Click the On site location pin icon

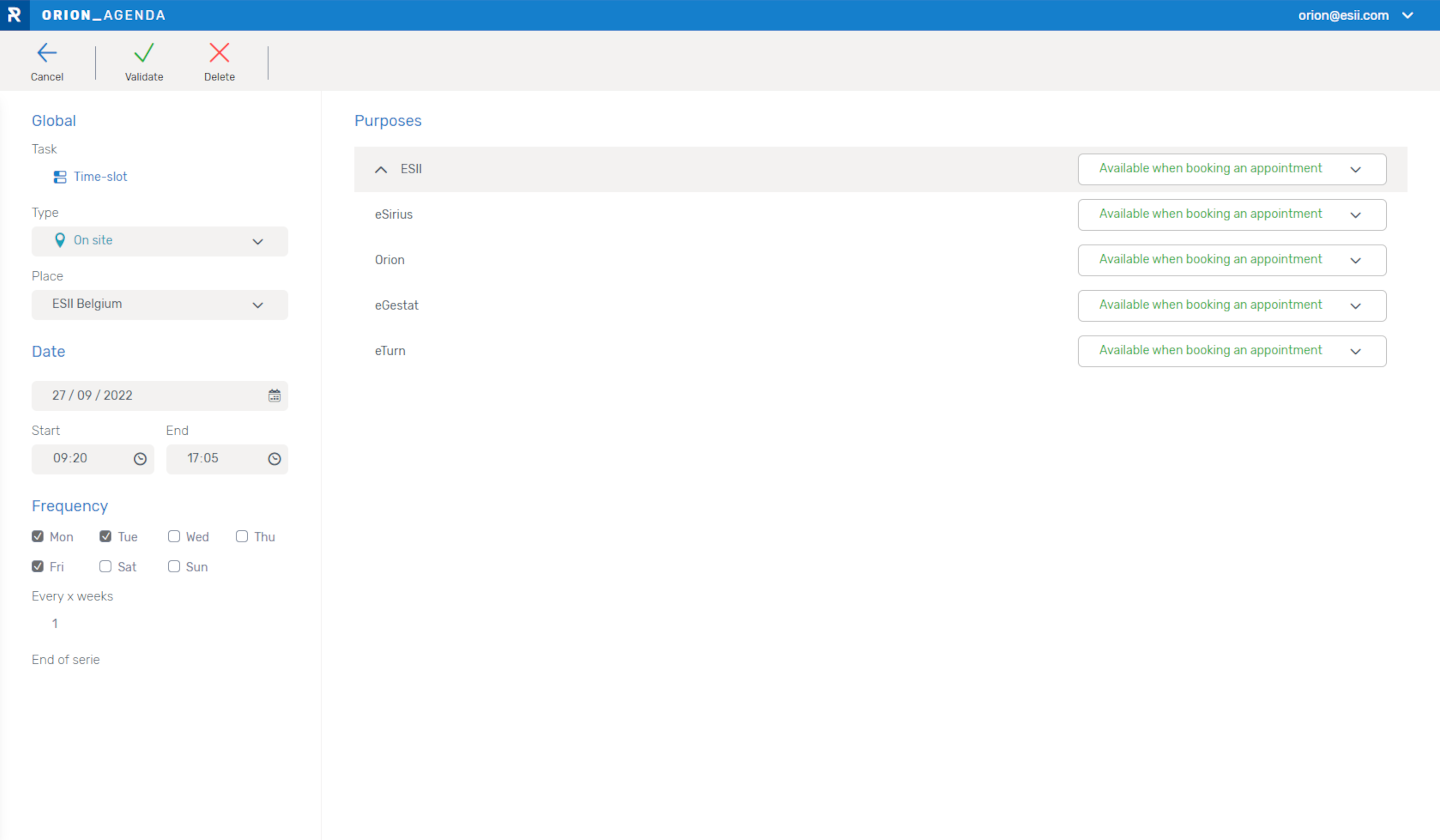[x=60, y=241]
